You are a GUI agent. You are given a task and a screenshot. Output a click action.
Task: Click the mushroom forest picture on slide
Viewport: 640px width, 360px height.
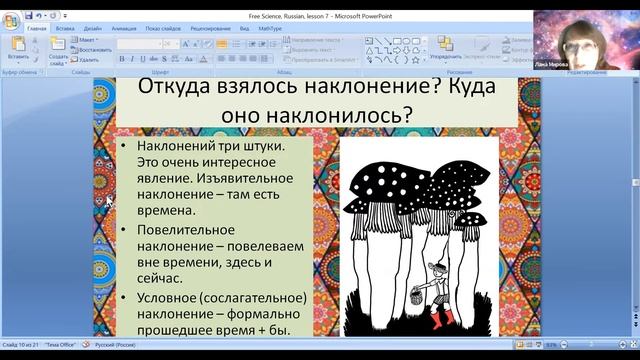[419, 236]
